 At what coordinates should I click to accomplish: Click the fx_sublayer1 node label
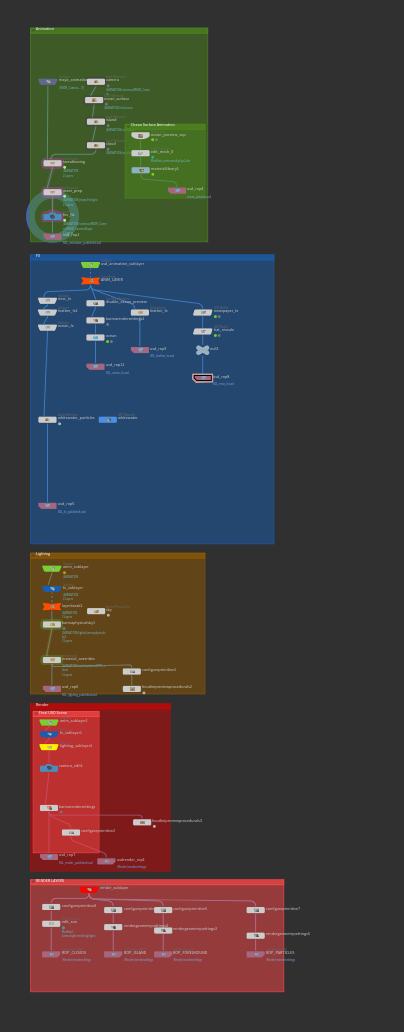tap(71, 733)
